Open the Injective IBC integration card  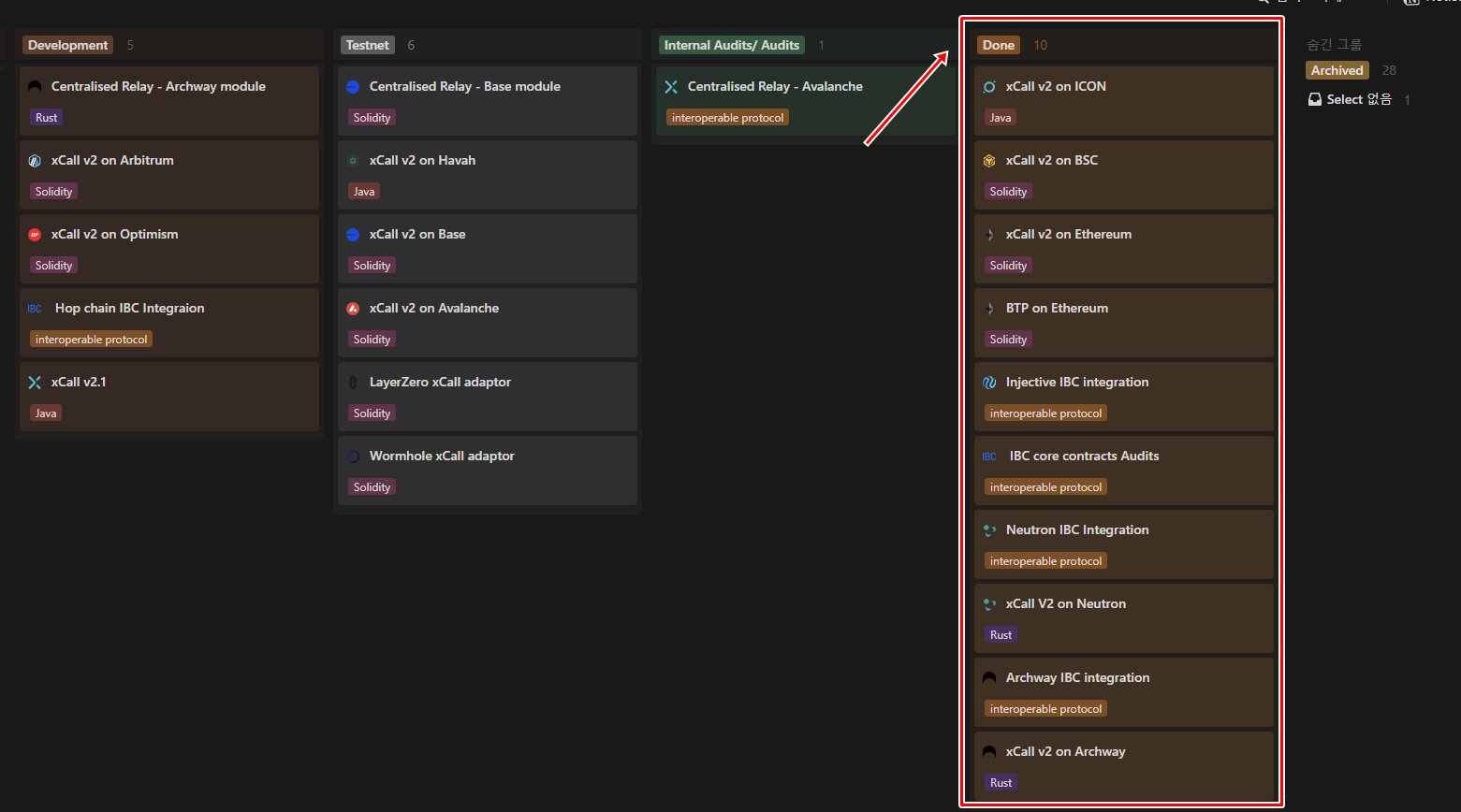click(x=1124, y=397)
